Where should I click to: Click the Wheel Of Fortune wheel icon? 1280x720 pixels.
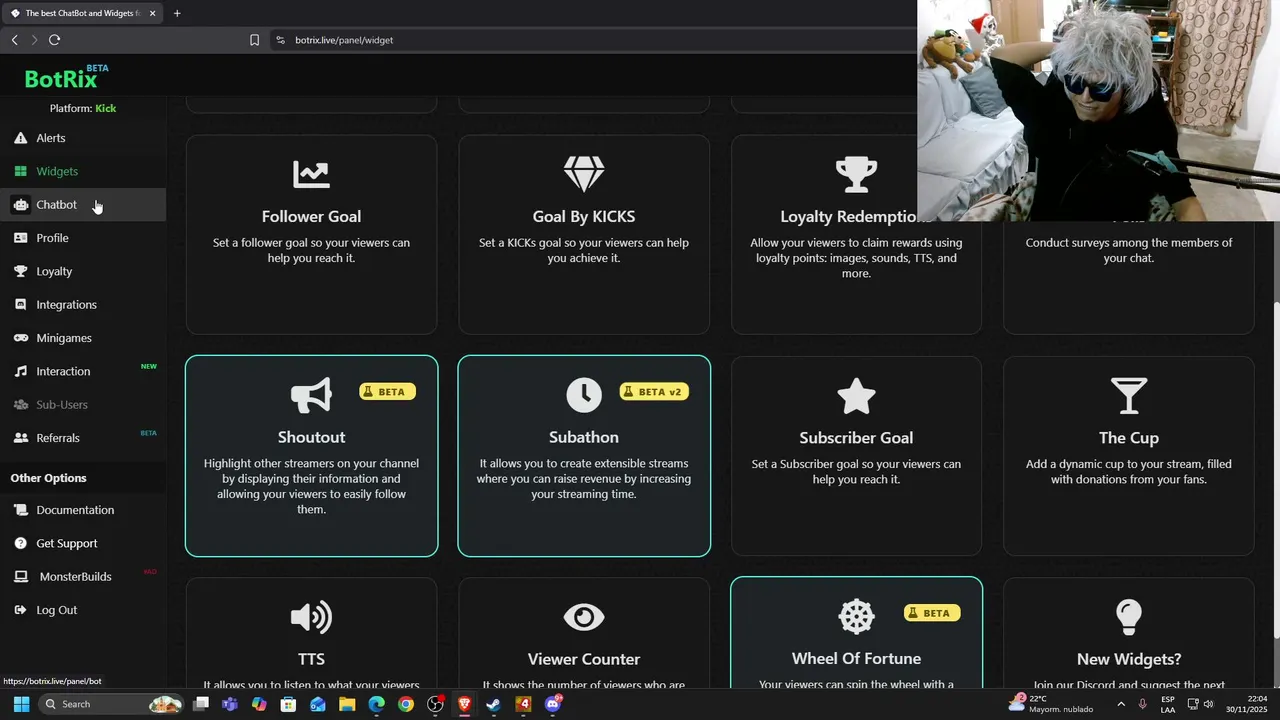856,617
